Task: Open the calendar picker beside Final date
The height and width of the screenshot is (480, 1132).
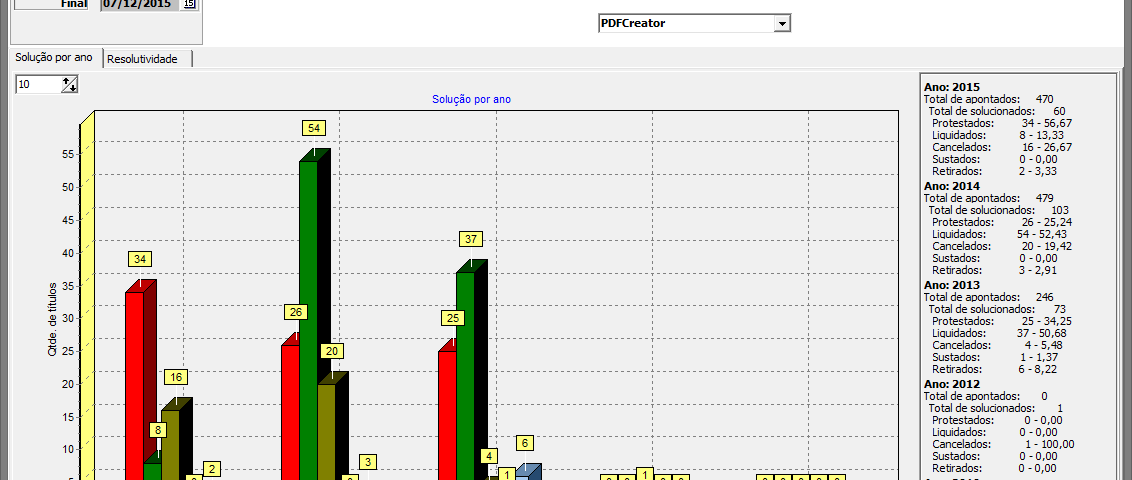Action: 189,5
